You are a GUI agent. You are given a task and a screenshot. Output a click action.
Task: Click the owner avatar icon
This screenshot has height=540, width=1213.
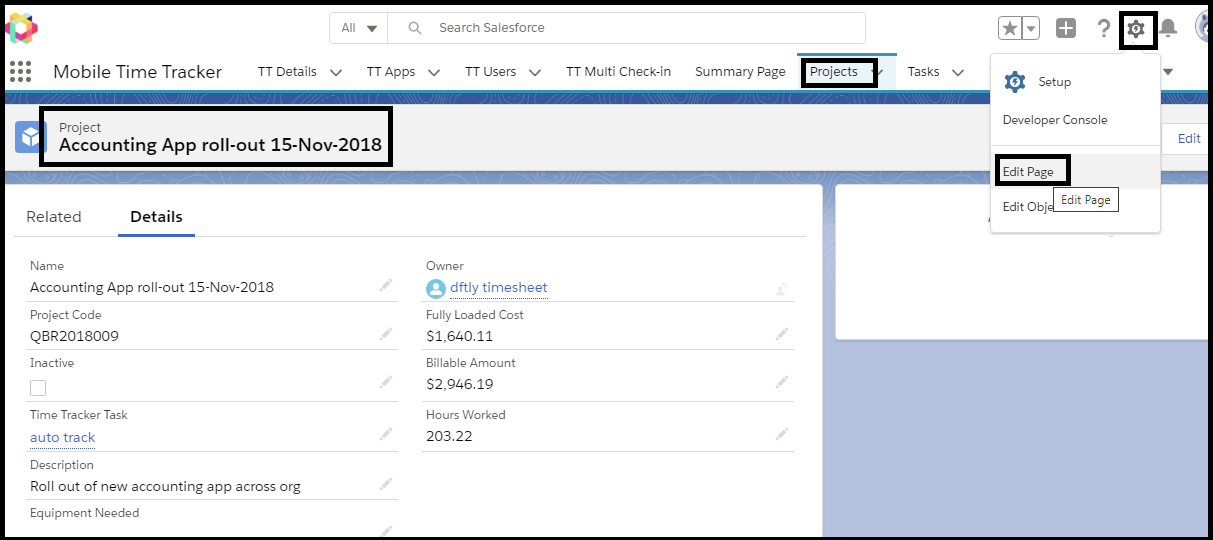coord(436,288)
